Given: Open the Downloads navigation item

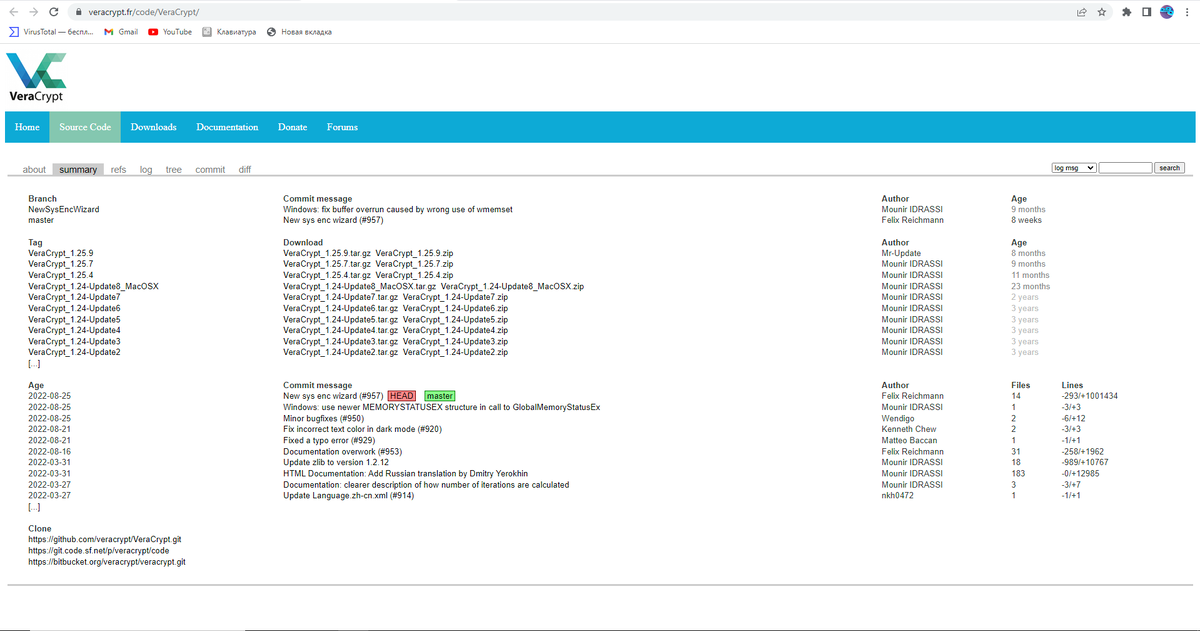Looking at the screenshot, I should click(153, 127).
